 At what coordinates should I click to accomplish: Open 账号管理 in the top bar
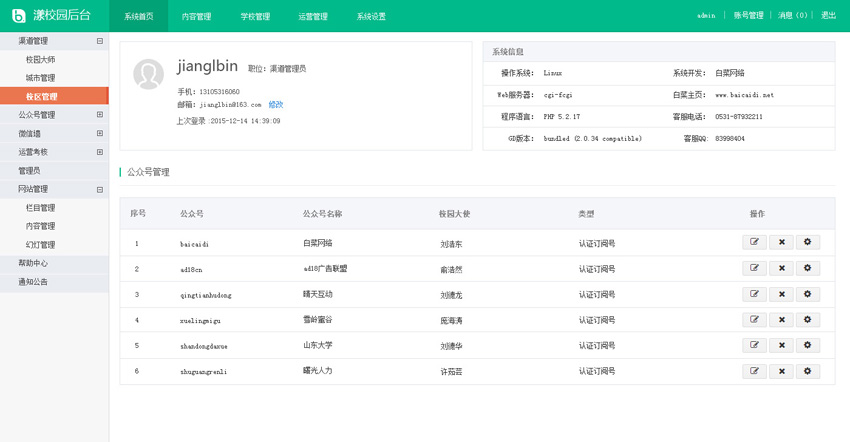[x=748, y=16]
